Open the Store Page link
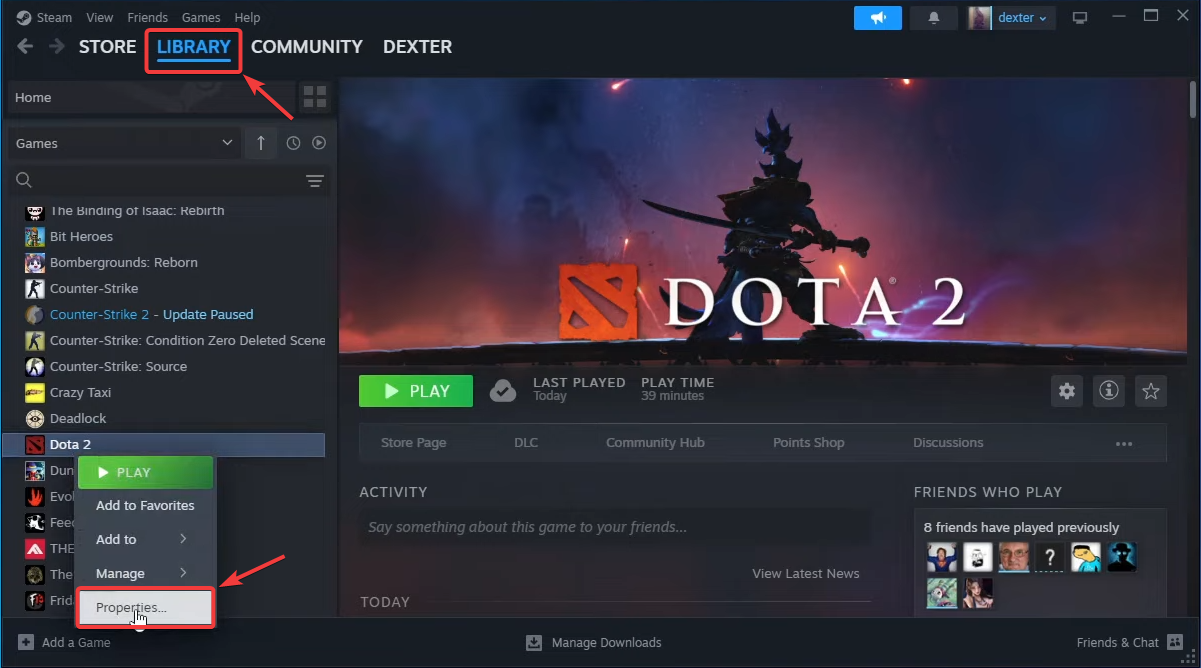The width and height of the screenshot is (1201, 668). (414, 442)
